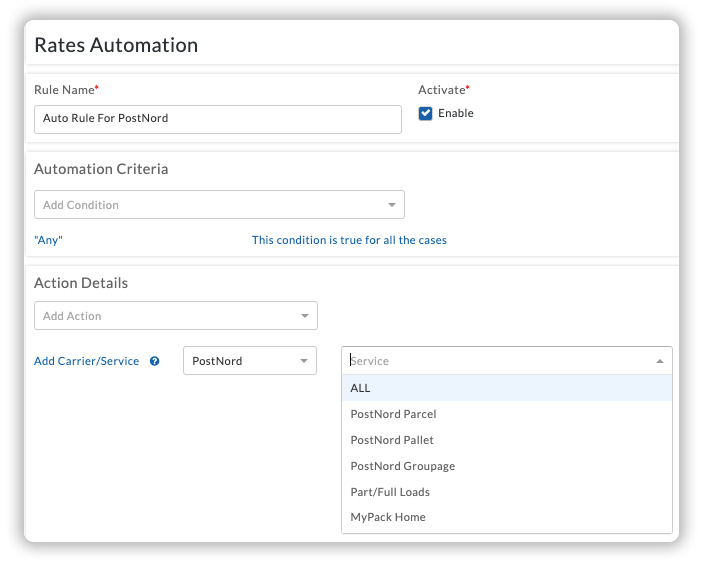This screenshot has width=702, height=567.
Task: Click the Add Action dropdown arrow
Action: [305, 316]
